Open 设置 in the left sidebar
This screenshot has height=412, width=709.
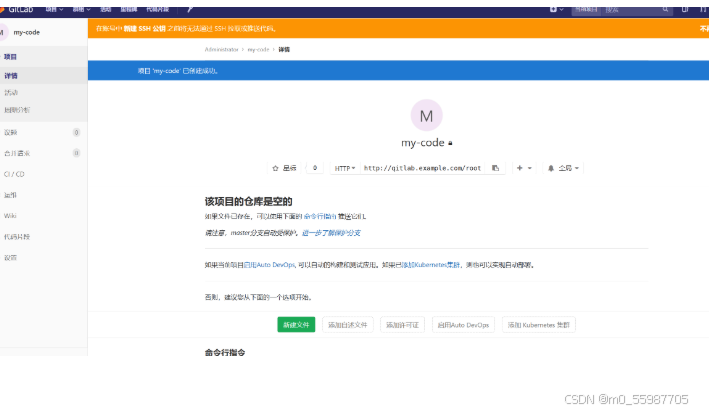(x=10, y=258)
